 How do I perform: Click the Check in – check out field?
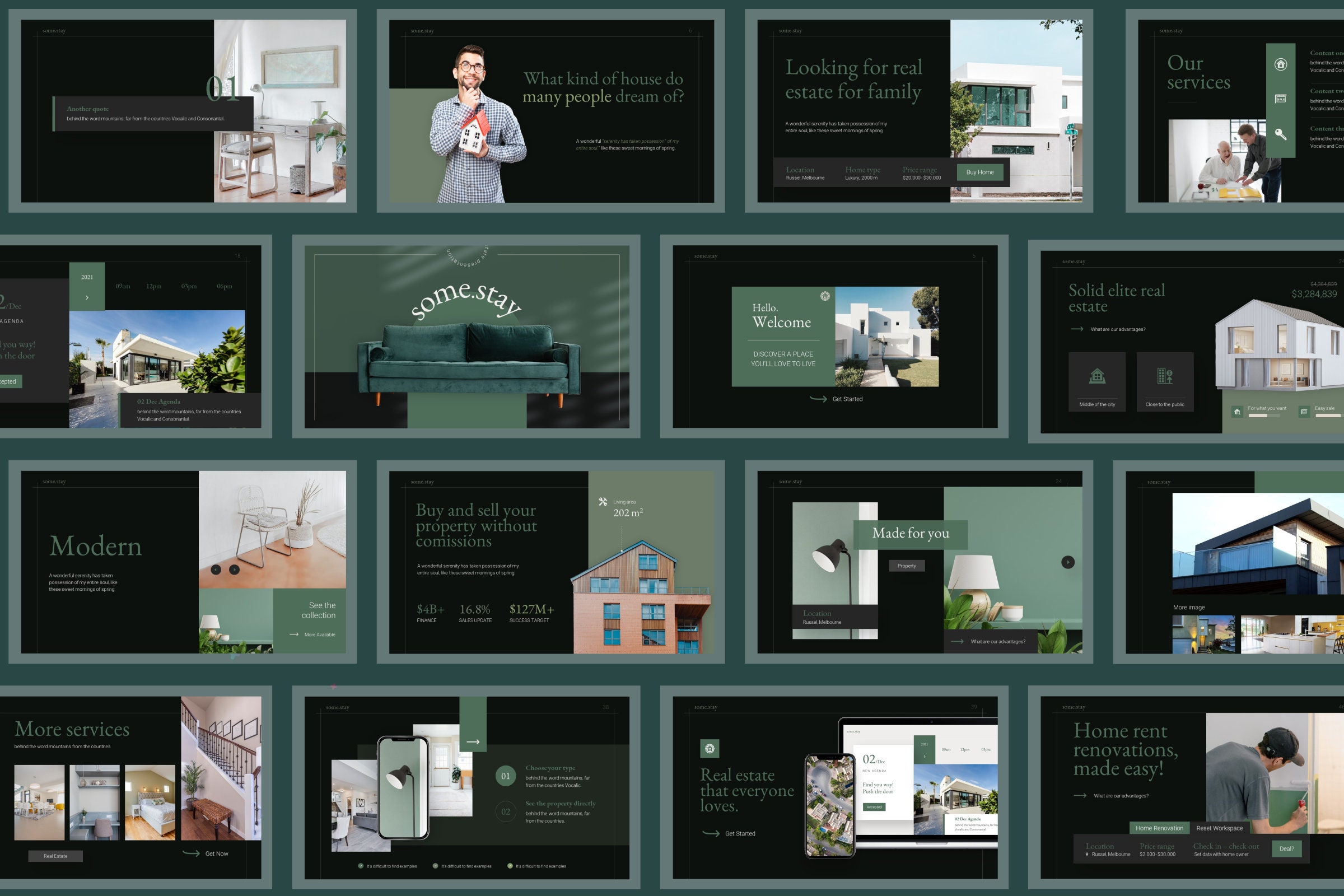click(x=1226, y=850)
